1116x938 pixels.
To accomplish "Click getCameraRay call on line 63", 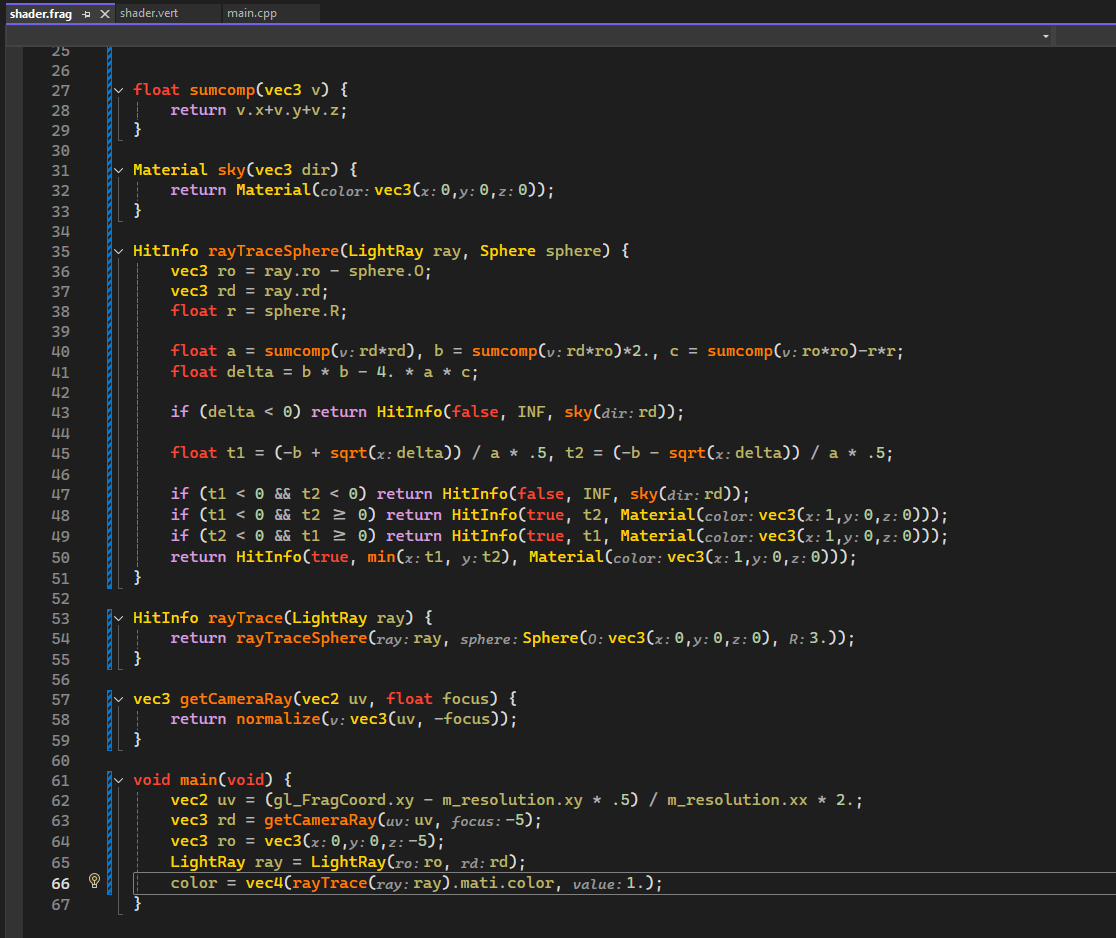I will pos(320,821).
